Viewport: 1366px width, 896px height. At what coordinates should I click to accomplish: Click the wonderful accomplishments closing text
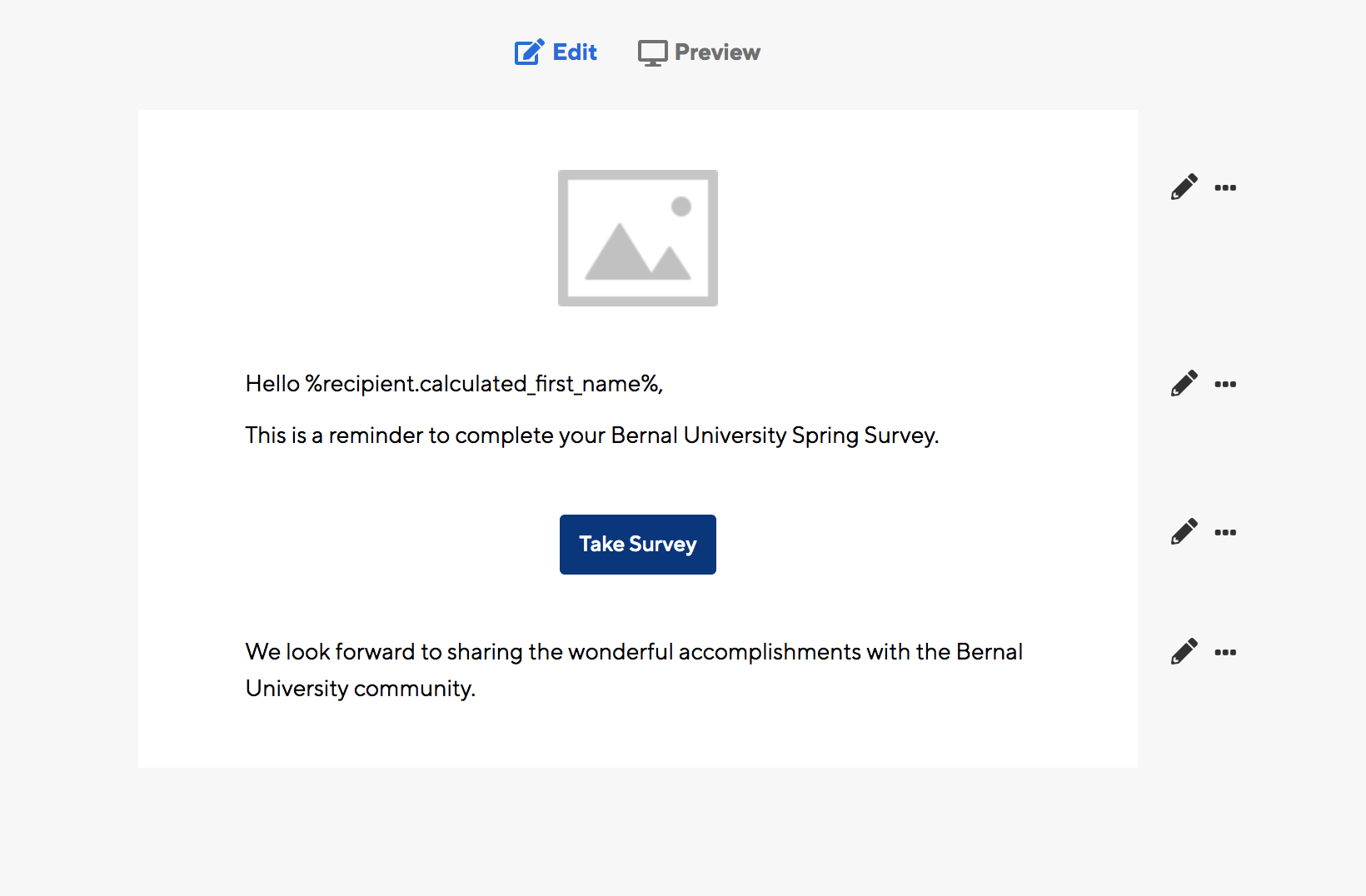point(634,652)
